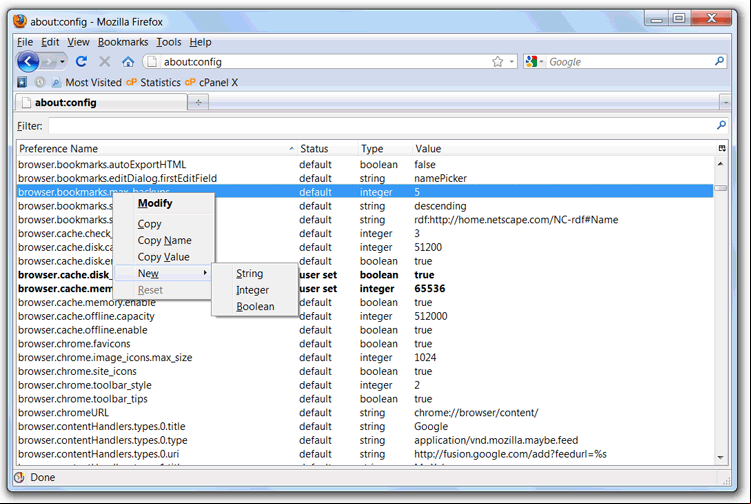Select the browser.bookmarks.autoExportHTML row
This screenshot has width=751, height=504.
click(365, 164)
